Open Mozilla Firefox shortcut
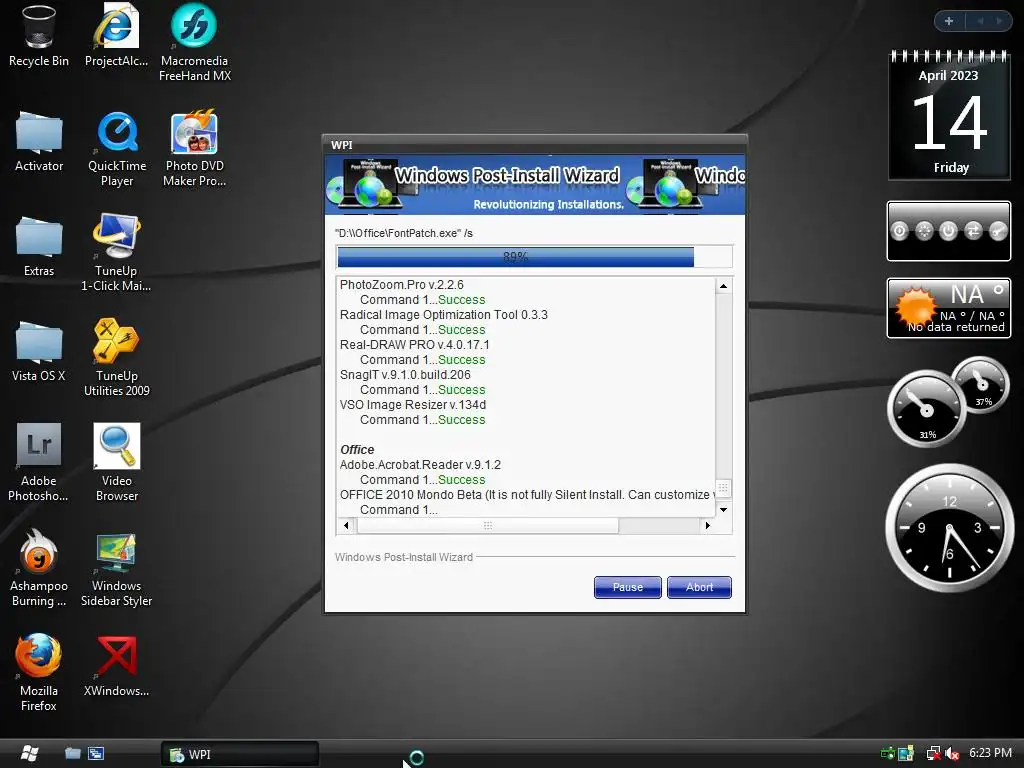Viewport: 1024px width, 768px height. click(39, 673)
